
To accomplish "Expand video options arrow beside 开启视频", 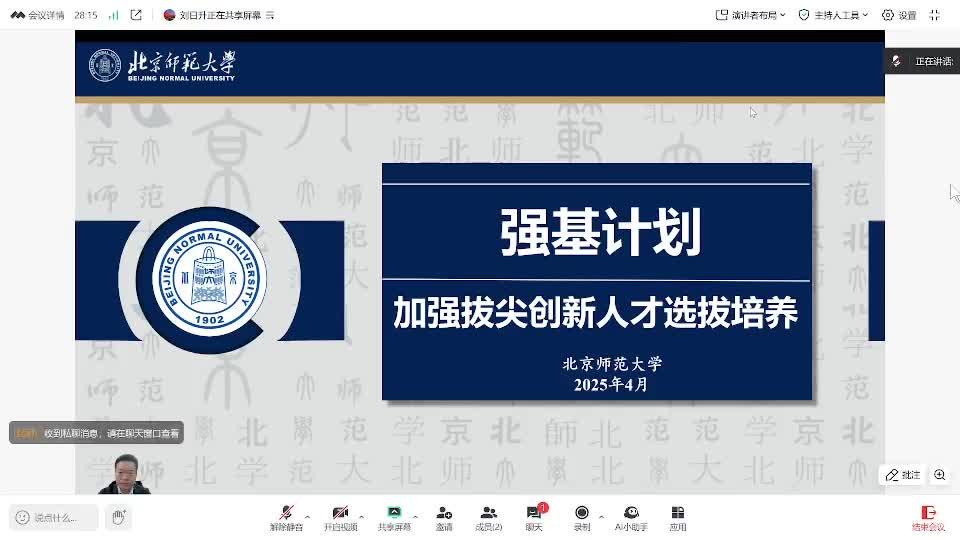I will point(361,517).
